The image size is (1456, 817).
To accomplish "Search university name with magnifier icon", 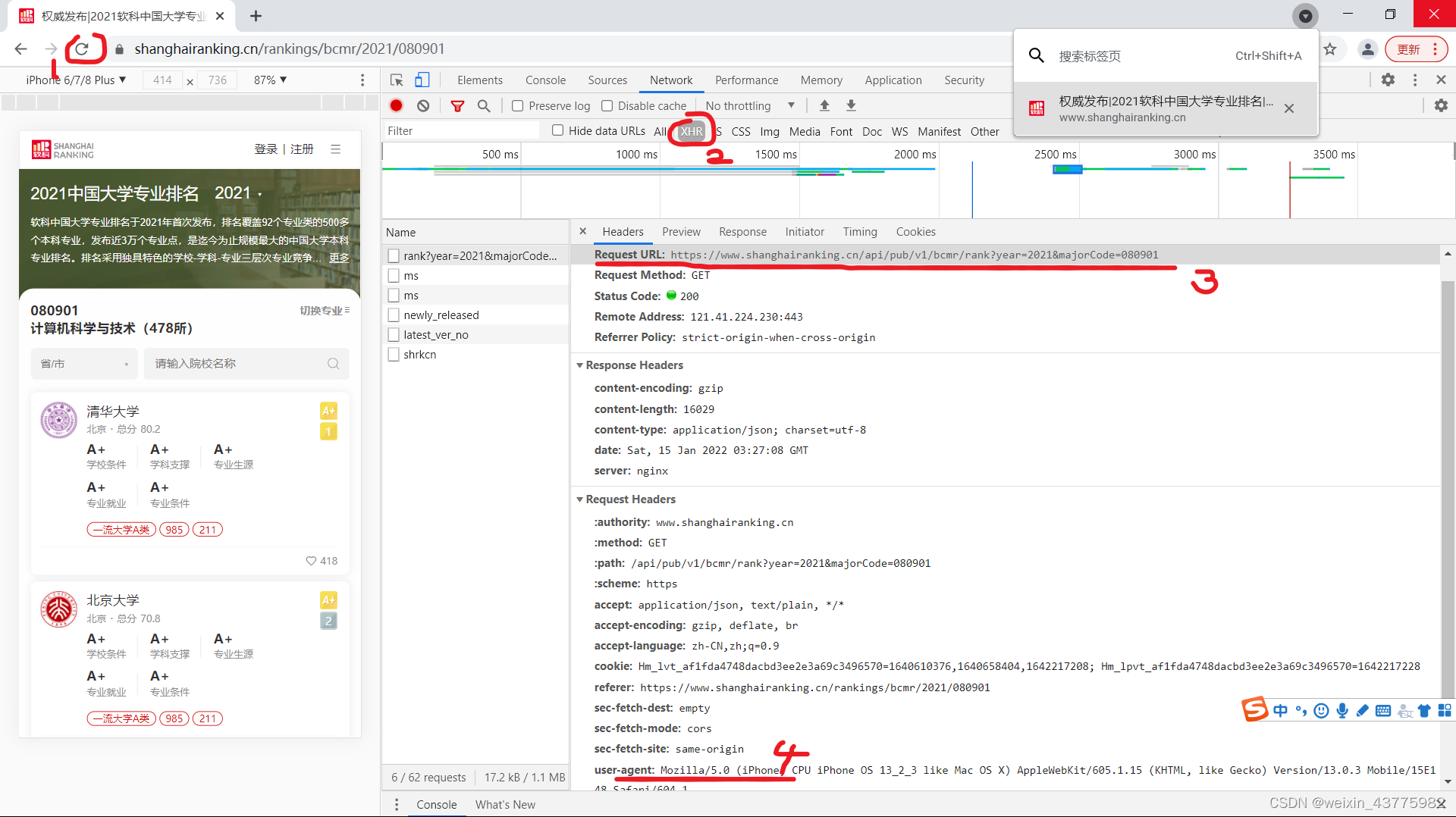I will (333, 364).
